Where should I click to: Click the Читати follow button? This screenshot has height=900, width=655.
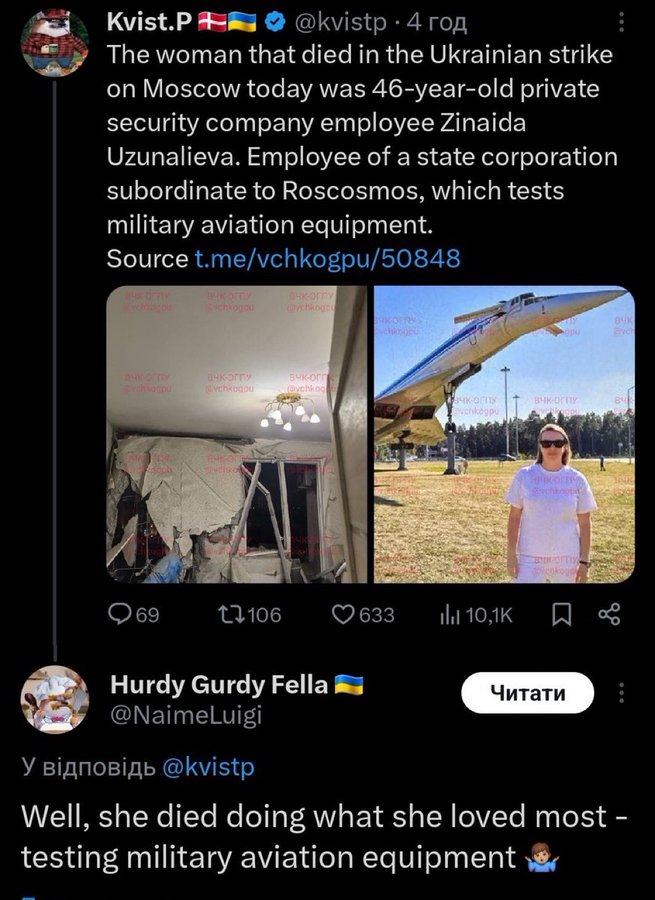click(527, 692)
